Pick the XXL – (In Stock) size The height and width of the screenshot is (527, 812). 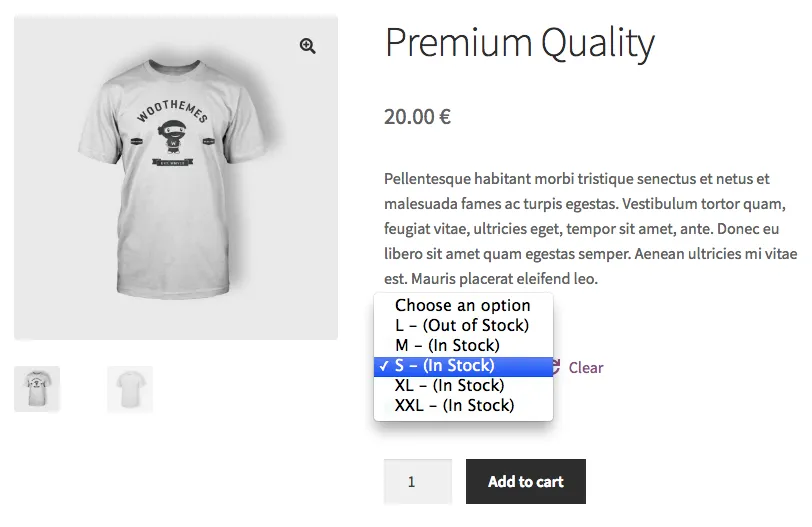pyautogui.click(x=454, y=406)
